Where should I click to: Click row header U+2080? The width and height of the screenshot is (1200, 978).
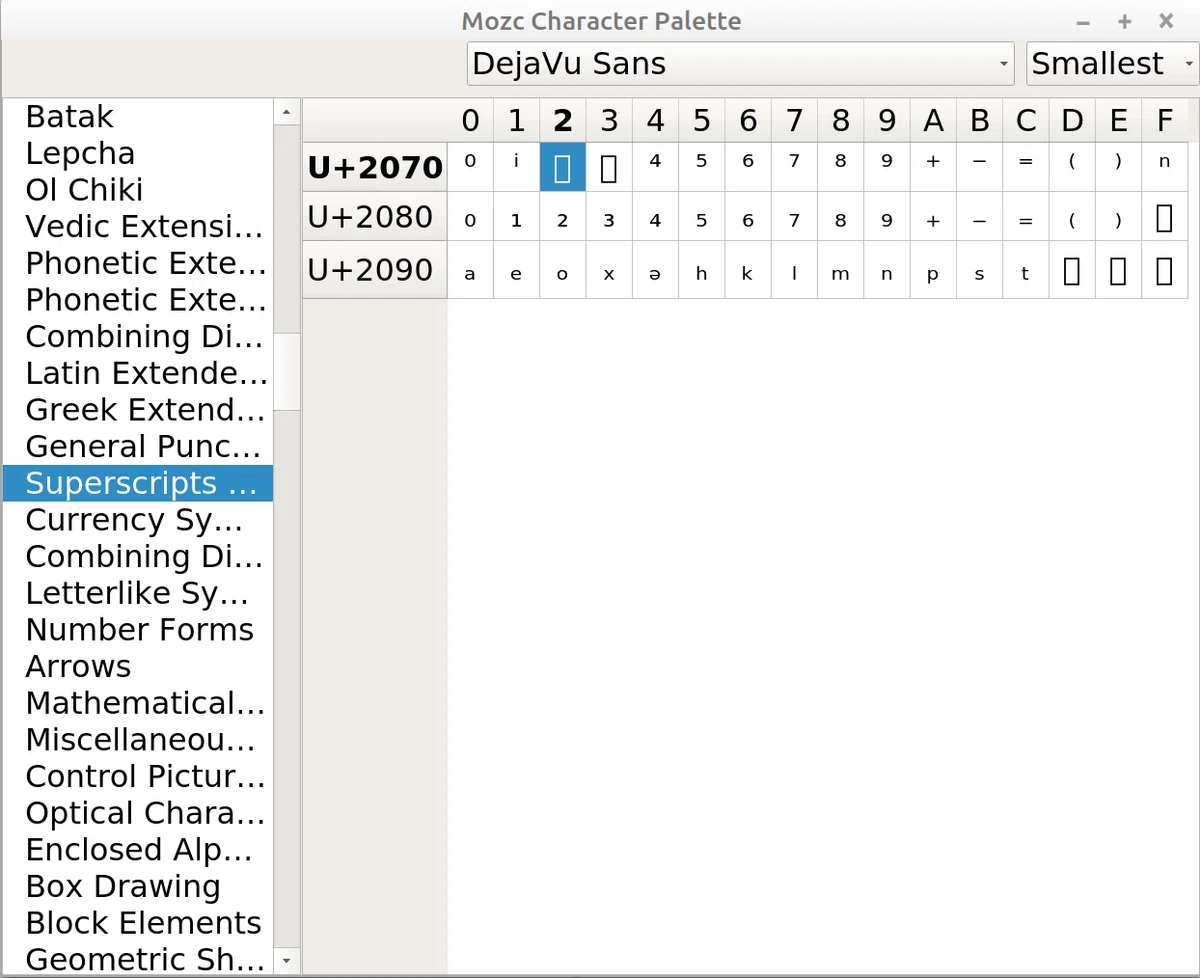point(375,217)
